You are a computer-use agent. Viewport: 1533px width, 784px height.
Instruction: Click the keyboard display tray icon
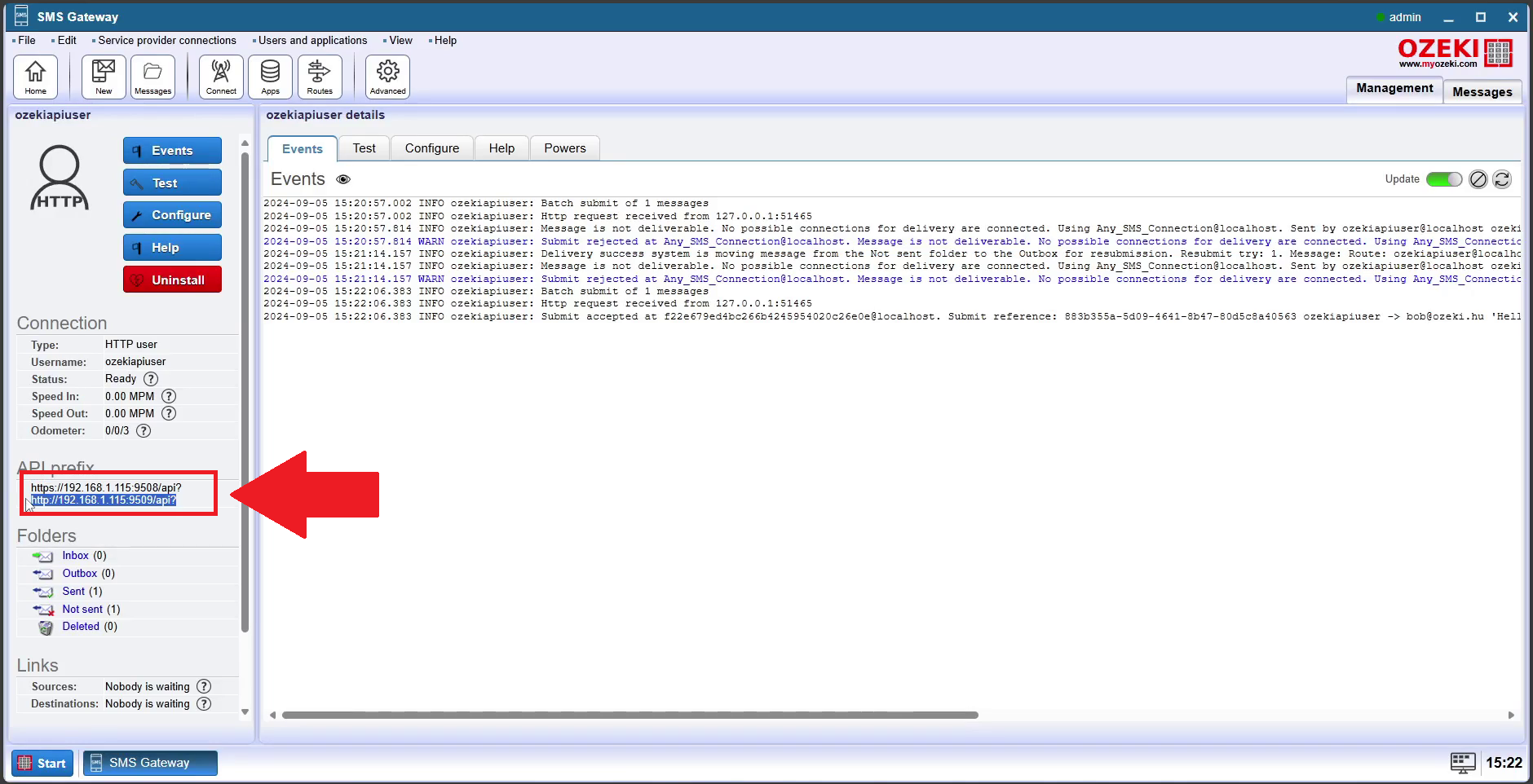[x=1463, y=763]
